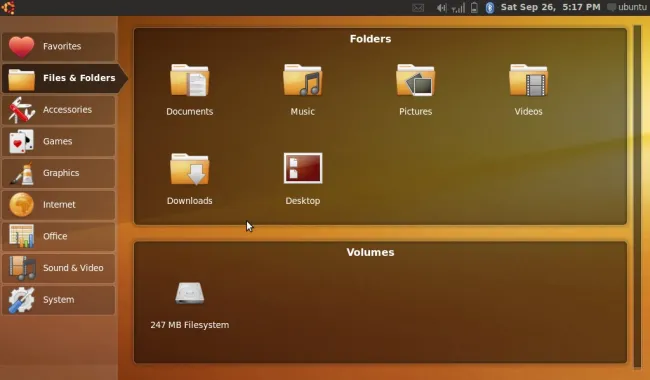Click the date and time display

[x=551, y=7]
